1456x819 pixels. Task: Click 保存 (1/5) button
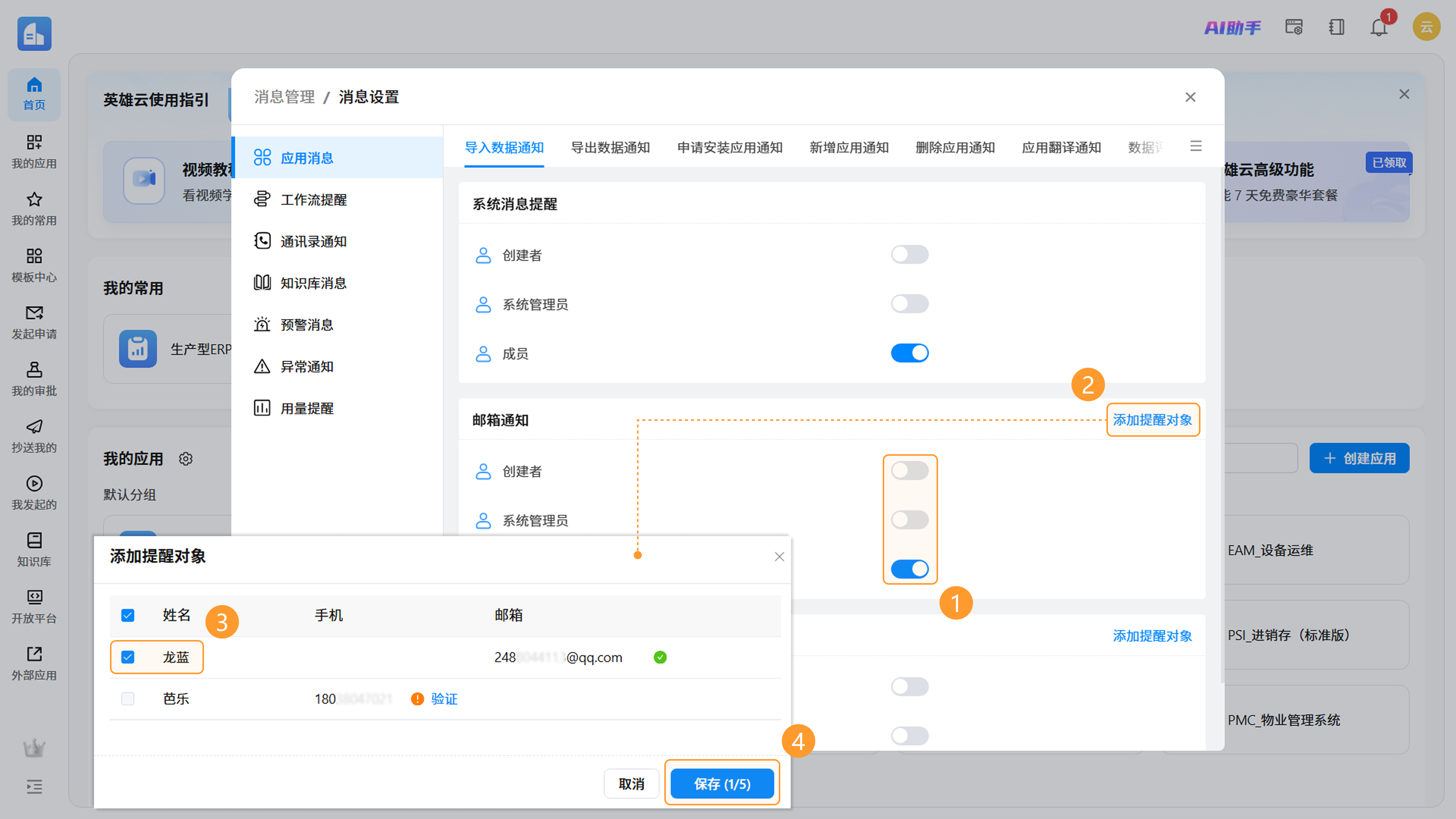pyautogui.click(x=722, y=783)
